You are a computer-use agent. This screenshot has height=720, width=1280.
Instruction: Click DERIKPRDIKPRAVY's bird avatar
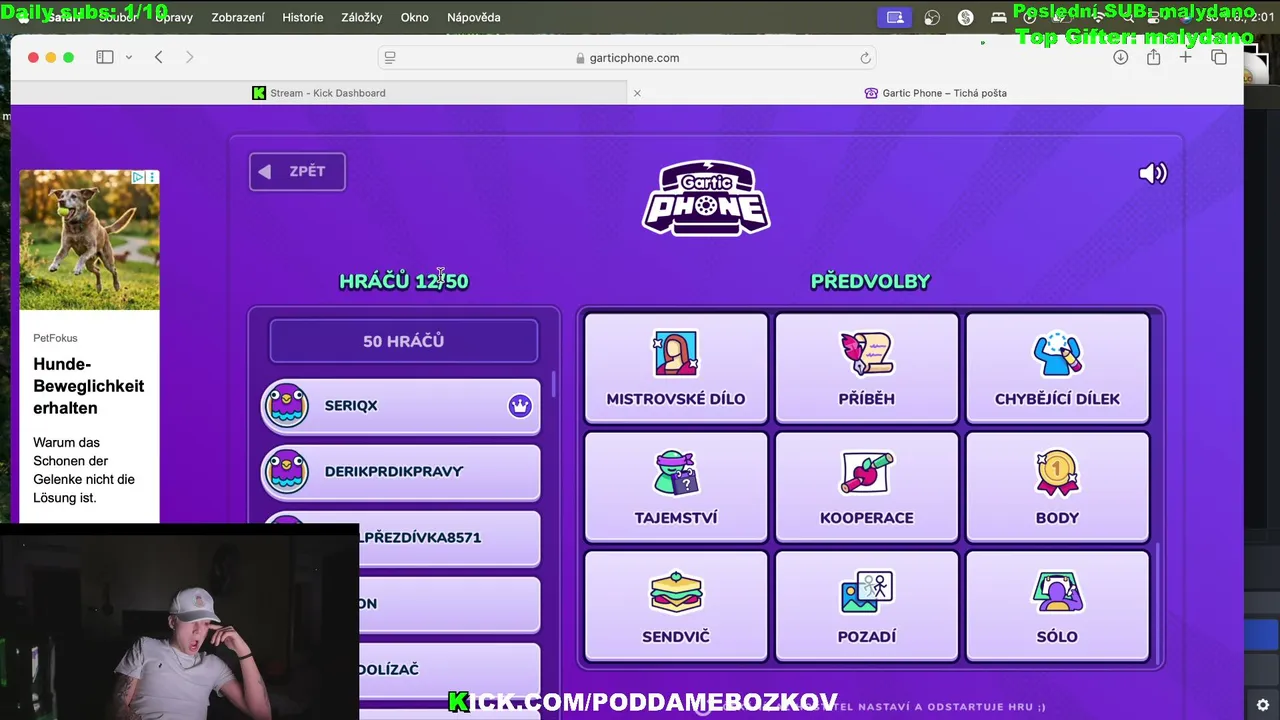click(x=287, y=471)
